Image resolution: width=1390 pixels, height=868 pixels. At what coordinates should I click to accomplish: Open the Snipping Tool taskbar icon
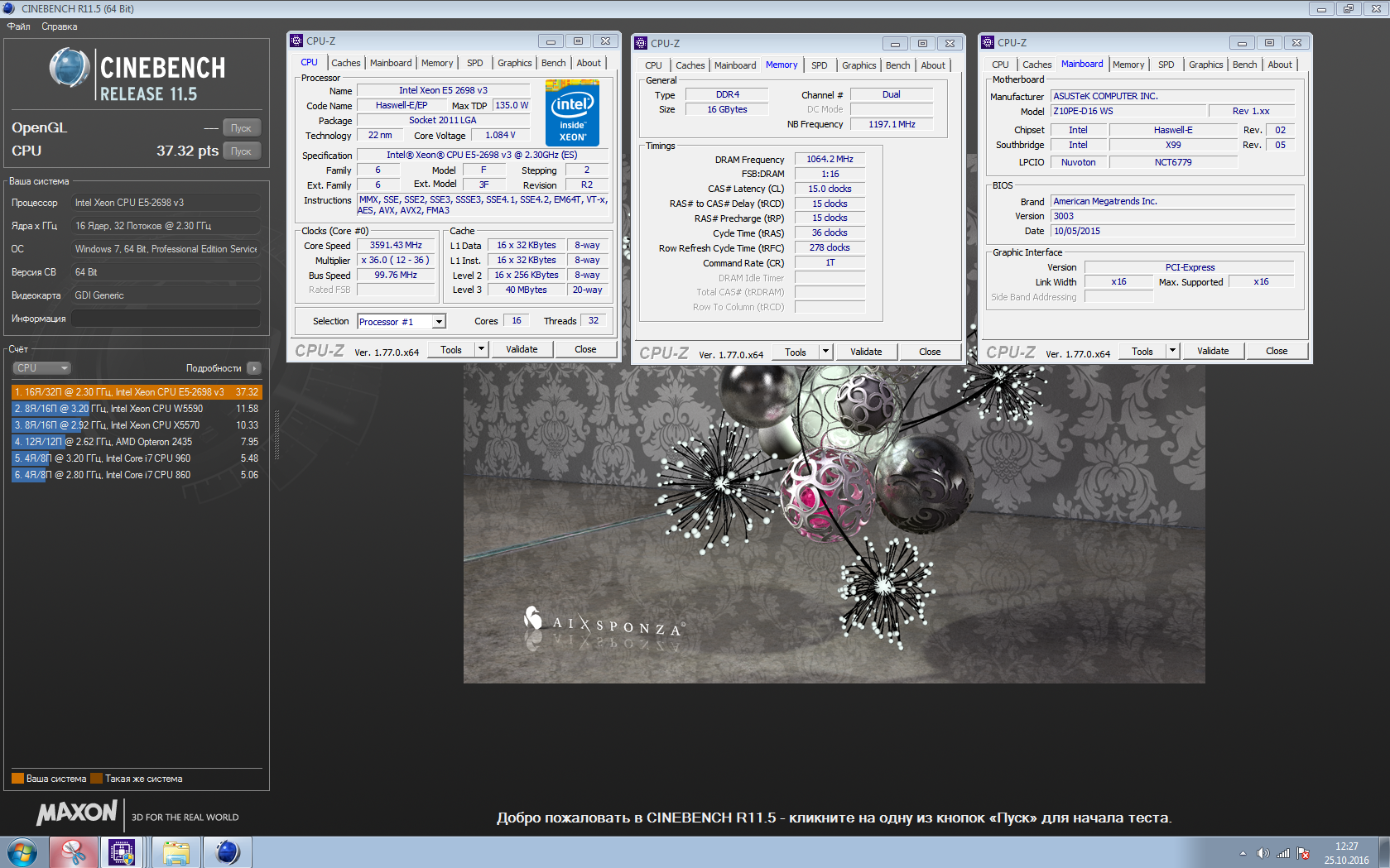coord(73,852)
